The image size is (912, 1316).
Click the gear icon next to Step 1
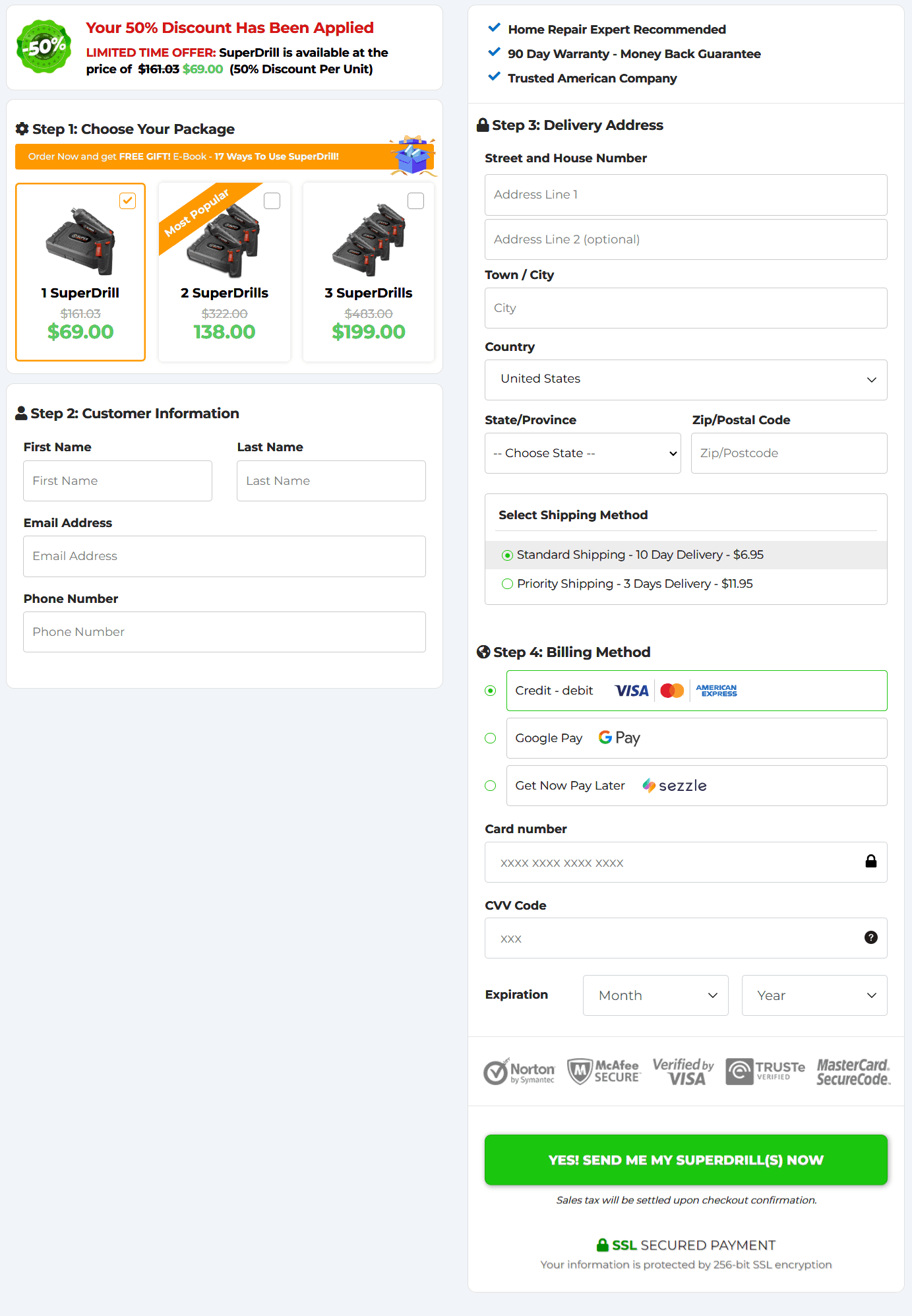coord(22,129)
